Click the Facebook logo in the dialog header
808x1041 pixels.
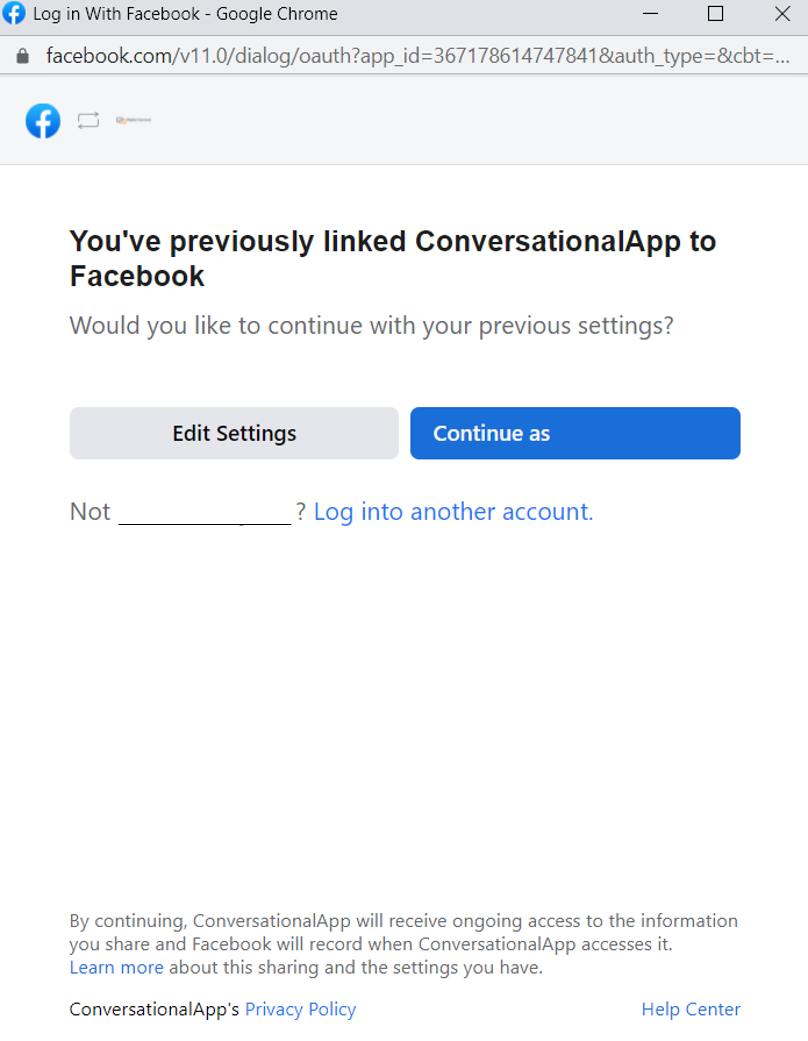click(43, 121)
